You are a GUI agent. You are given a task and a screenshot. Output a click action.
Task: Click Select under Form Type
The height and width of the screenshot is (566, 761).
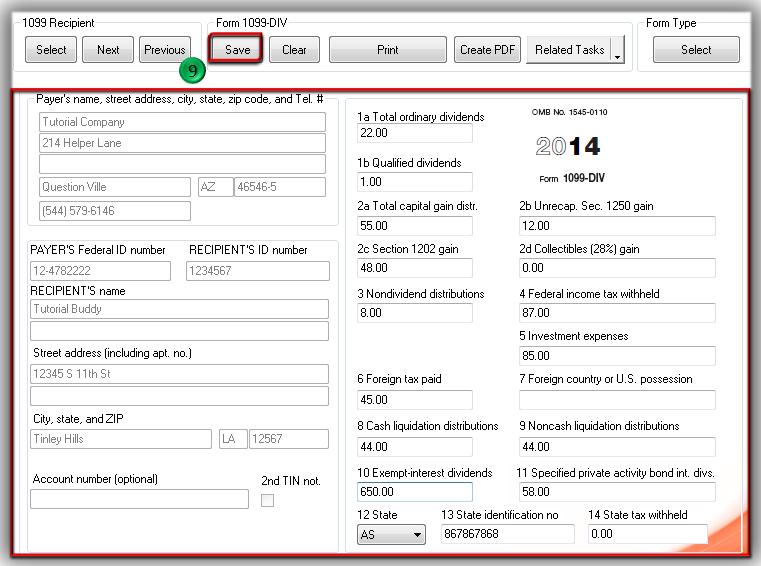[696, 49]
